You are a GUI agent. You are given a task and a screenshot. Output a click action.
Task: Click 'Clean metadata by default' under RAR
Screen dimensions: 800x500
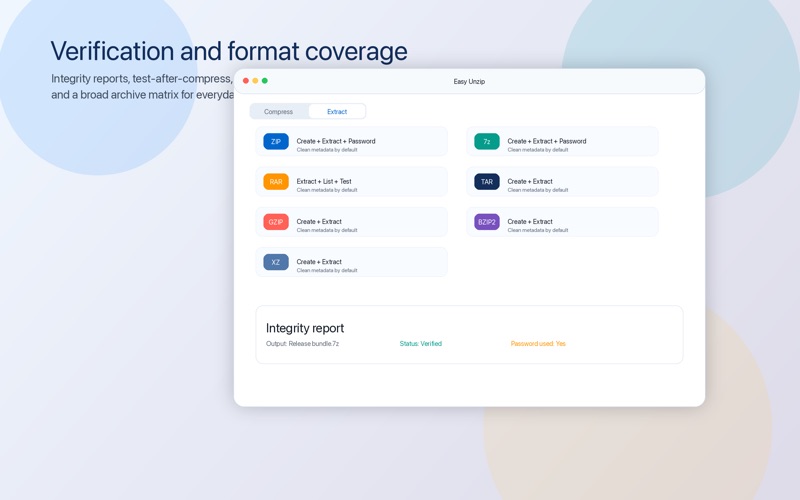coord(327,190)
